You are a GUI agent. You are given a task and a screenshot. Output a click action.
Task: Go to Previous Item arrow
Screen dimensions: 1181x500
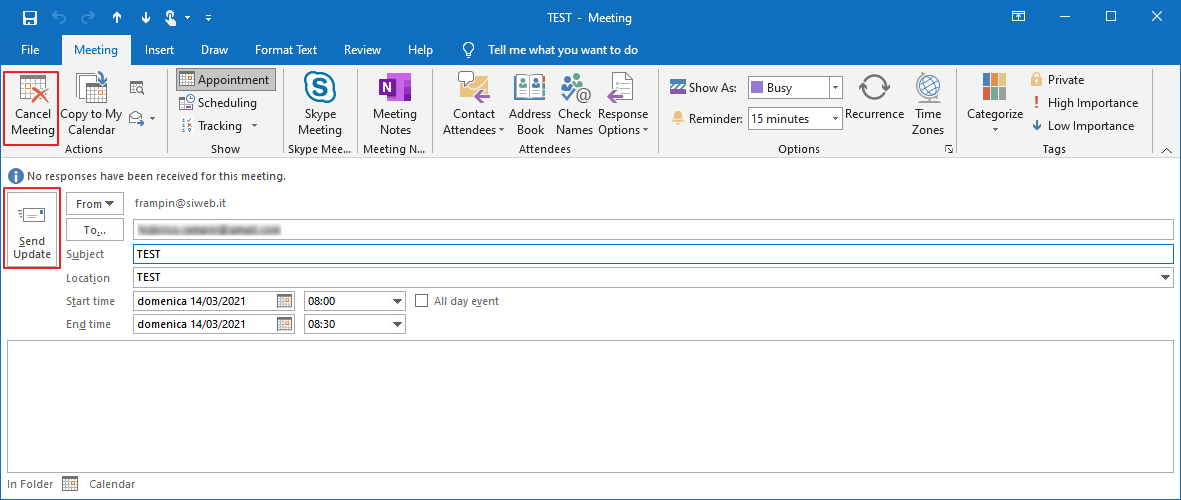117,17
